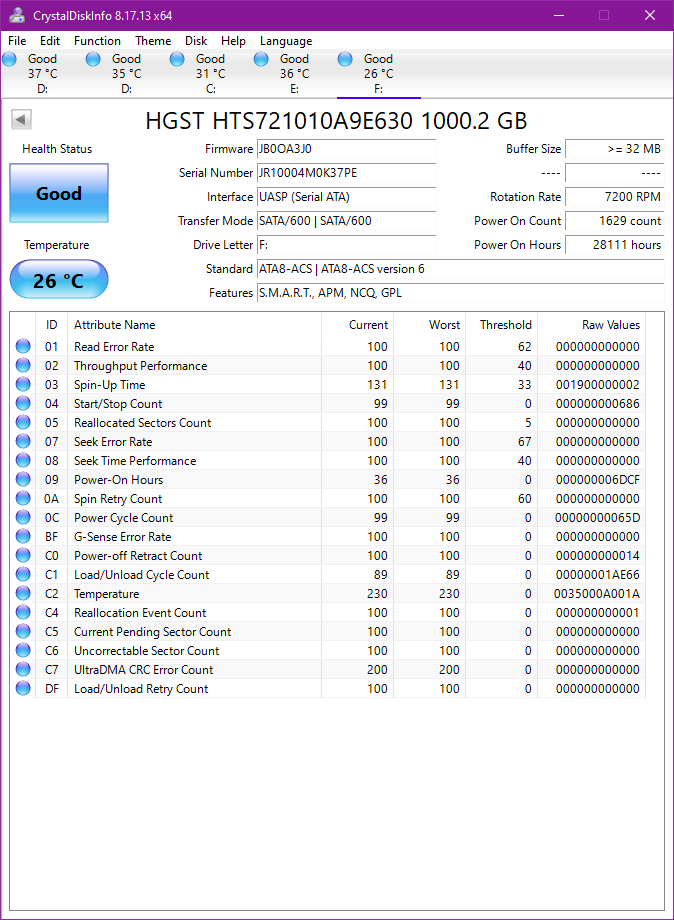Click status icon for Seek Error Rate
Screen dimensions: 674x920
coord(23,441)
